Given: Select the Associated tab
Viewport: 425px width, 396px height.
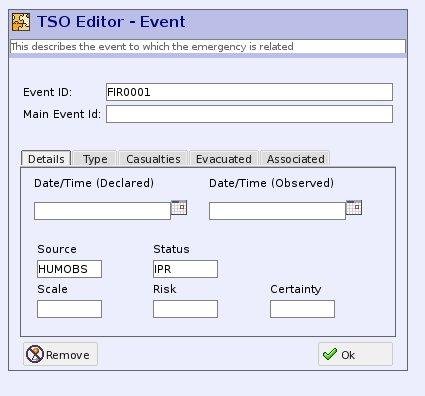Looking at the screenshot, I should coord(296,159).
